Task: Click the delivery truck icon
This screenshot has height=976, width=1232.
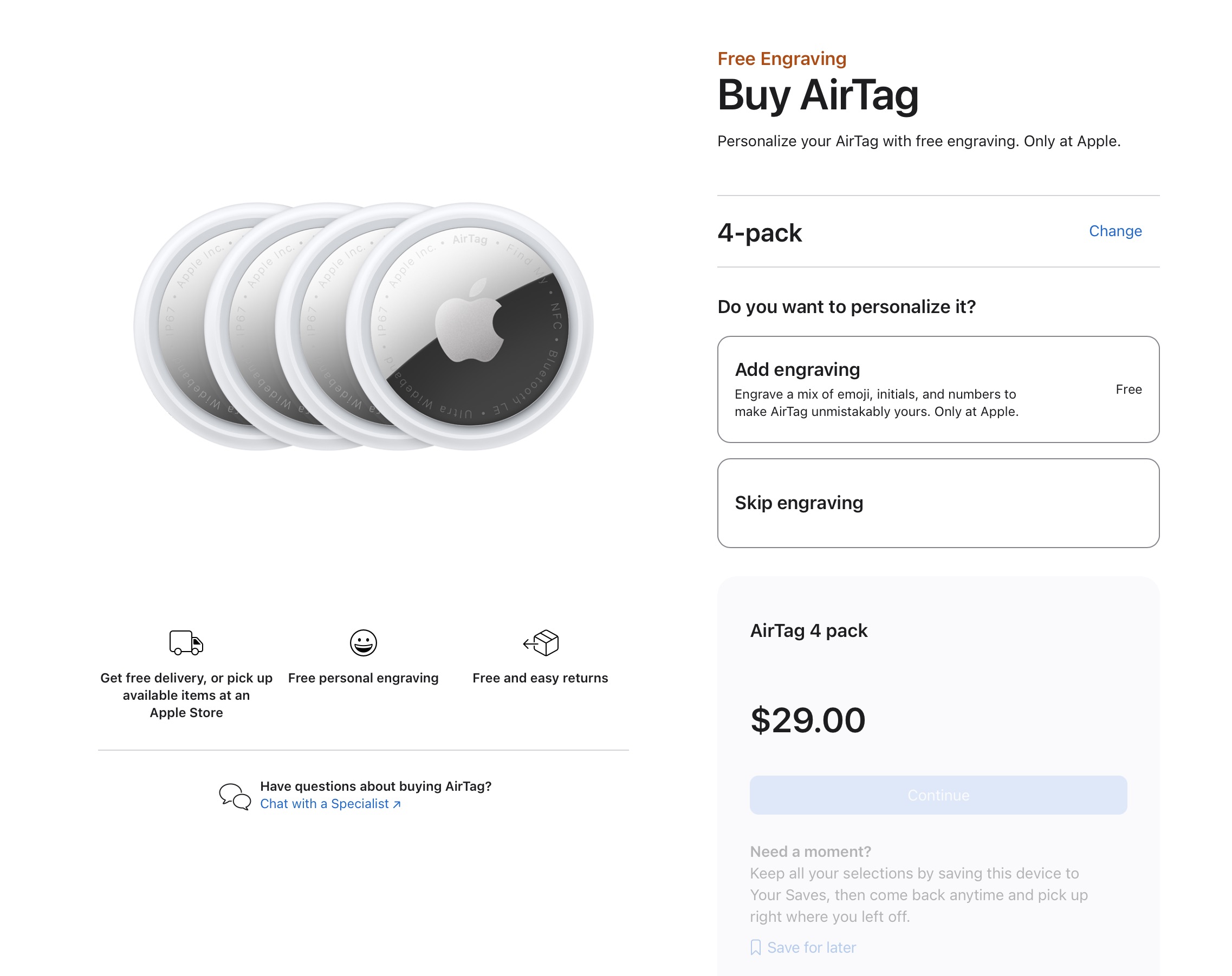Action: 186,642
